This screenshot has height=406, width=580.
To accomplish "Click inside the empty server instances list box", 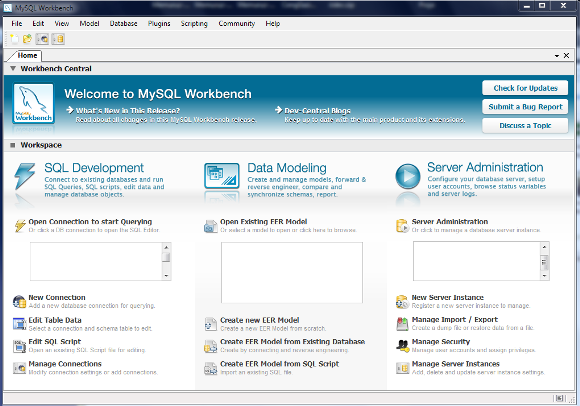I will (477, 261).
